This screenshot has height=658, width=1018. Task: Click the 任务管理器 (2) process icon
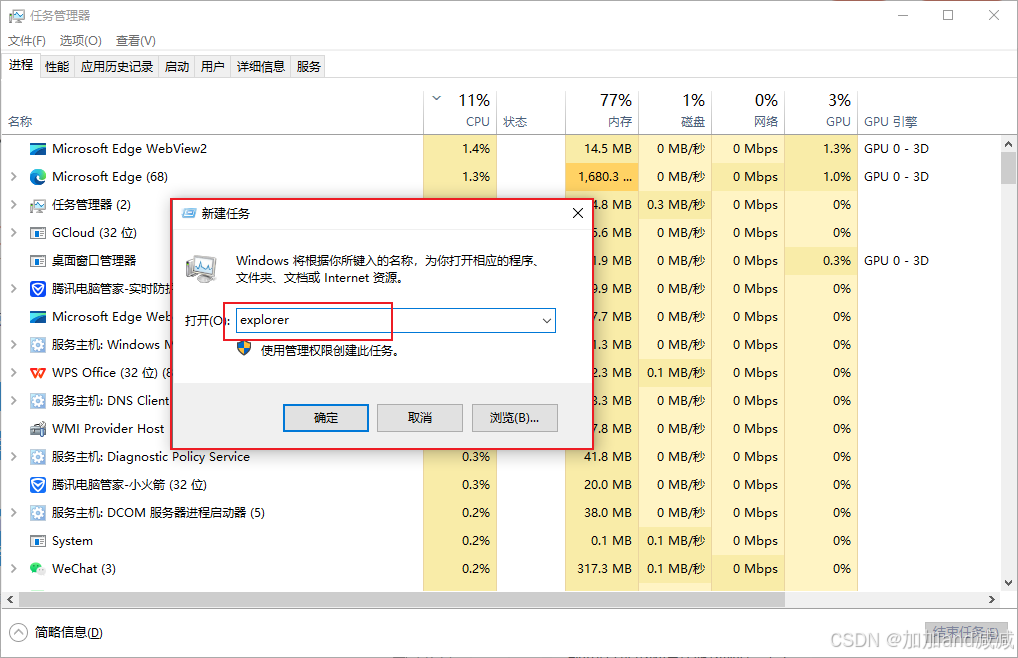(38, 205)
